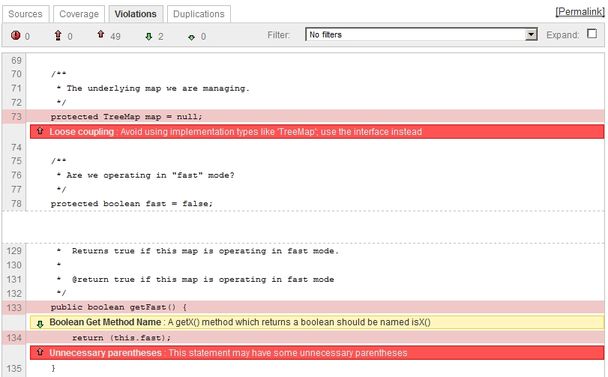Switch to the Sources tab
Viewport: 608px width, 377px height.
click(x=26, y=14)
